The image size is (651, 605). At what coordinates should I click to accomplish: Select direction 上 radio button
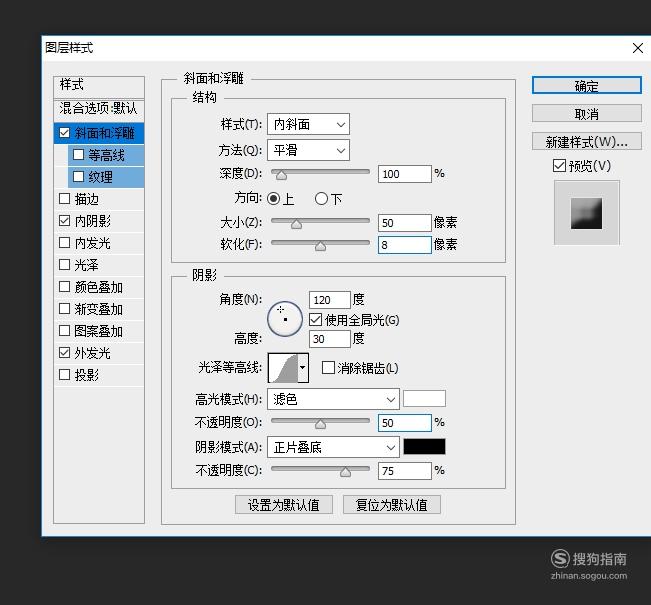pyautogui.click(x=273, y=199)
